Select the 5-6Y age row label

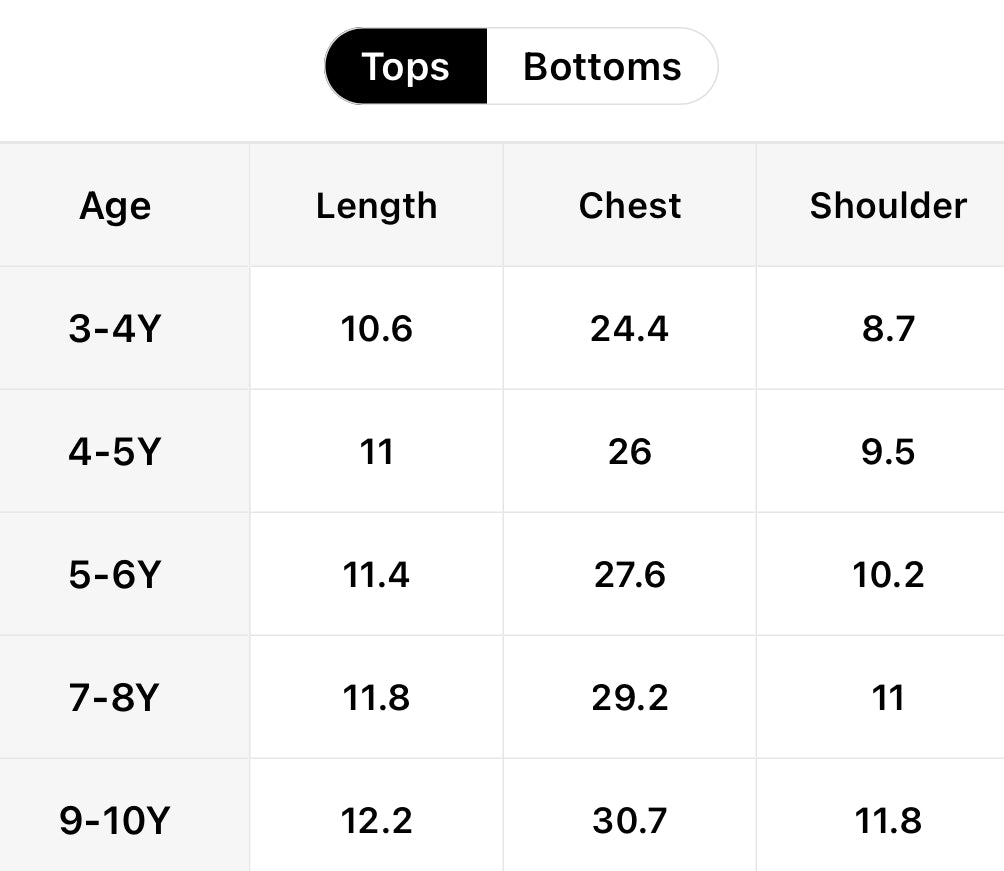point(115,575)
